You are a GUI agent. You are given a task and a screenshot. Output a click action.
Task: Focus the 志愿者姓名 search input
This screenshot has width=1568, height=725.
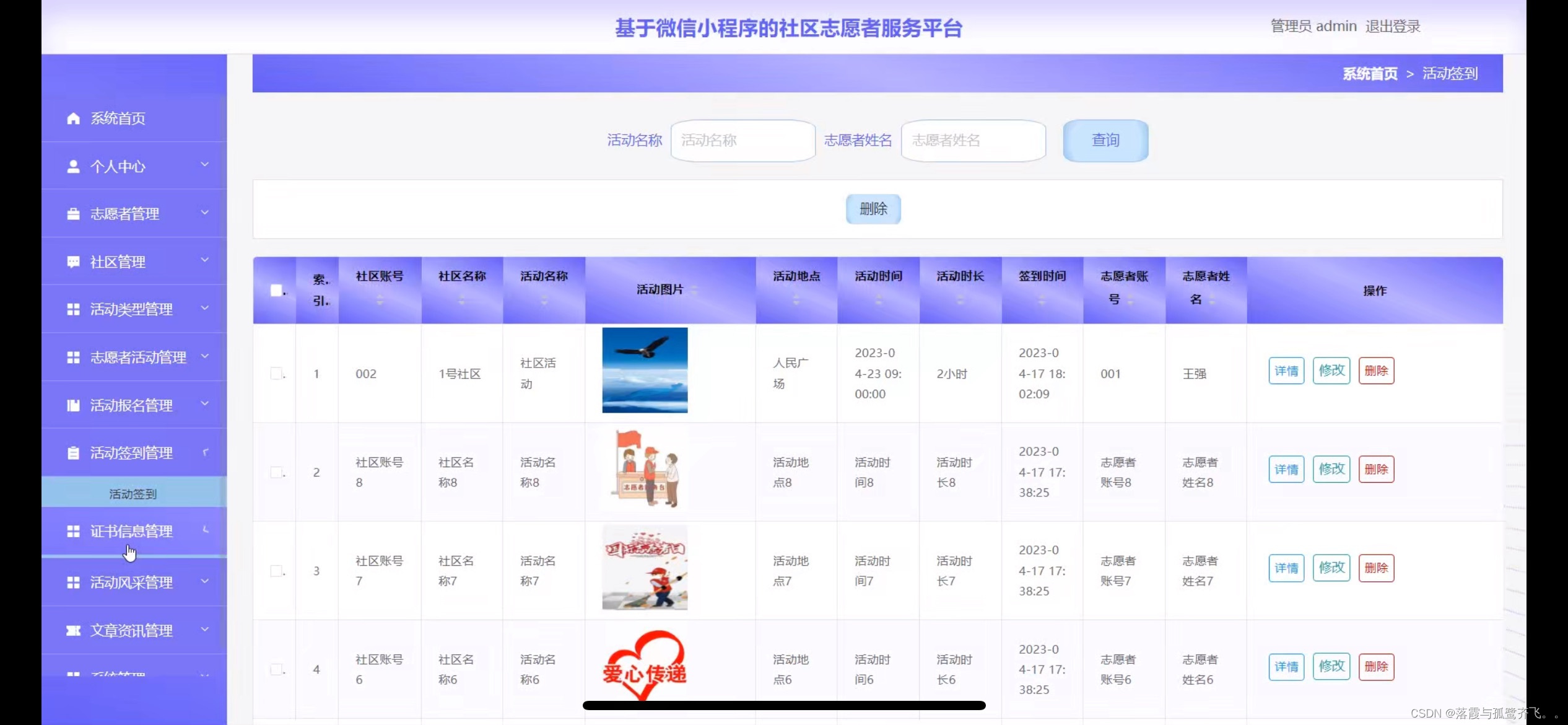(973, 141)
